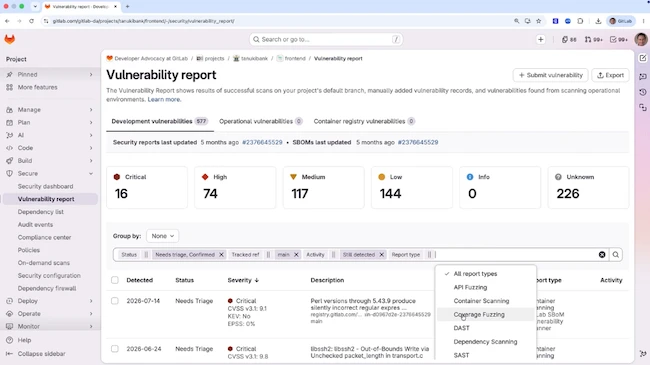Open browser downloads icon

598,21
